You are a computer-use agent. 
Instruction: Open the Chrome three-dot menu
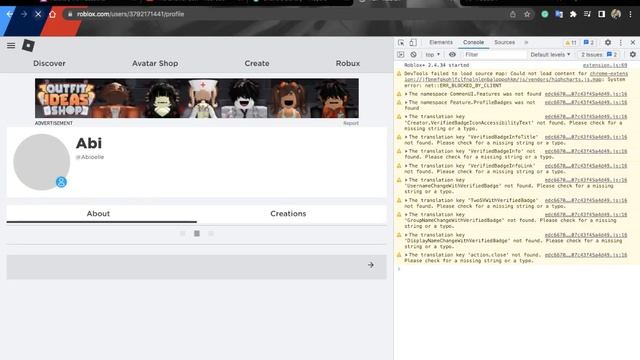tap(630, 14)
